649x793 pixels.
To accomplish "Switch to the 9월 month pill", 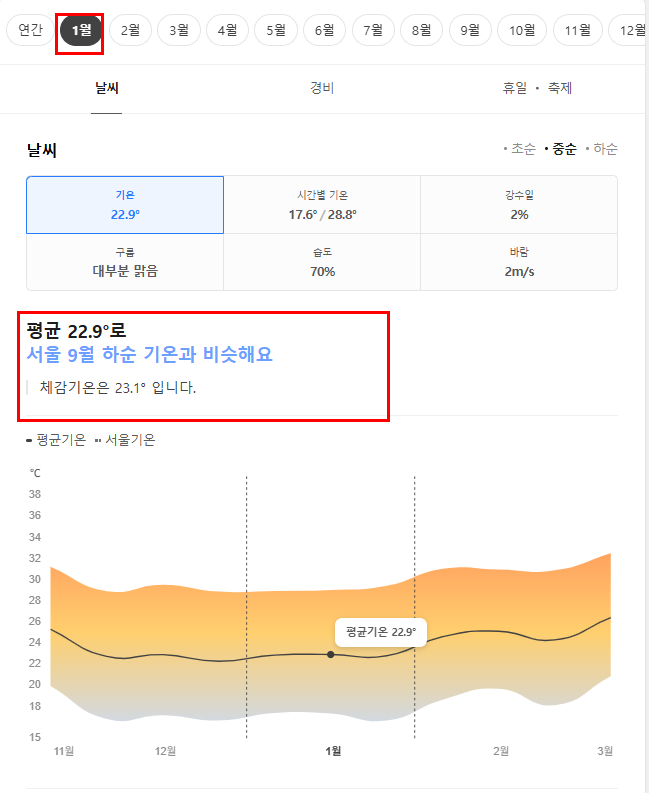I will pos(470,30).
